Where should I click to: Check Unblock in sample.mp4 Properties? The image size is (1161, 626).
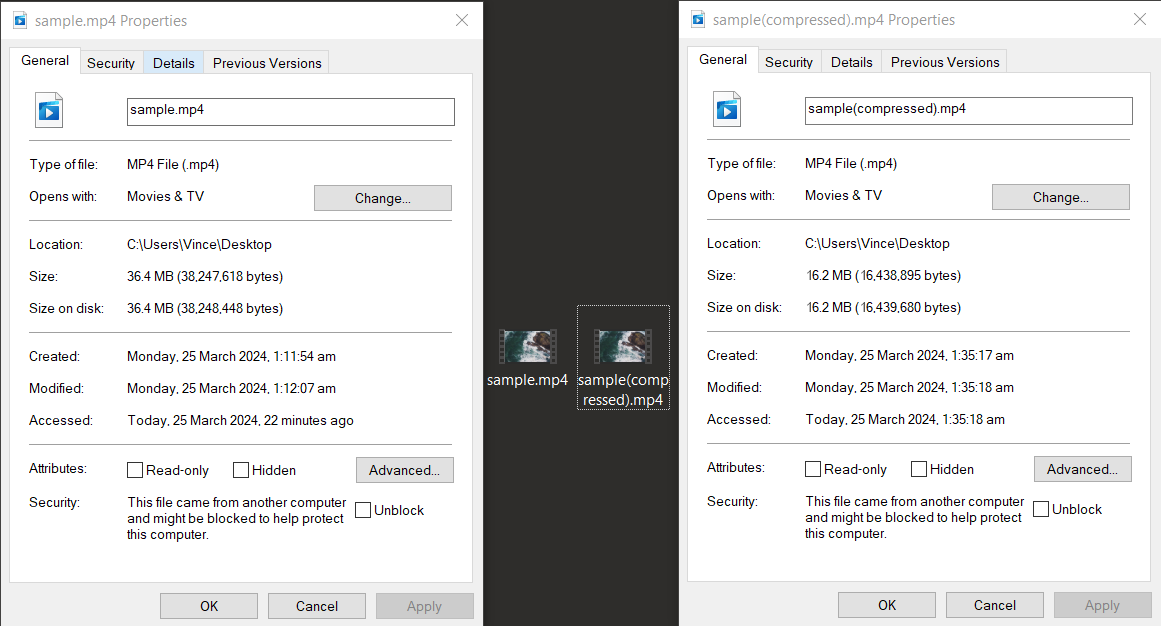[x=363, y=509]
